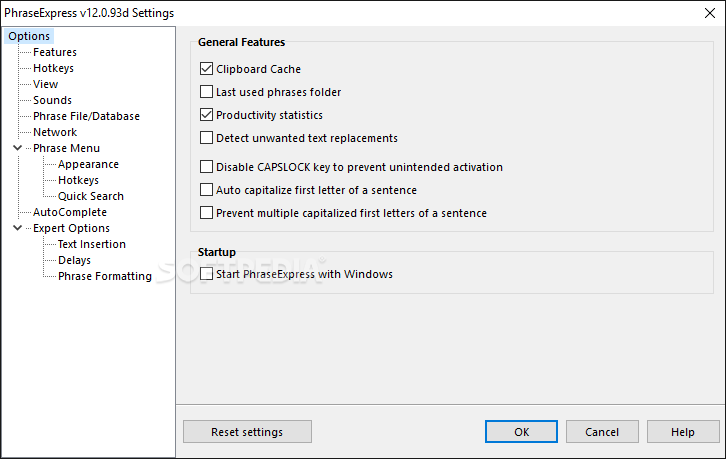Collapse the Phrase Menu tree node
This screenshot has height=459, width=726.
[18, 148]
